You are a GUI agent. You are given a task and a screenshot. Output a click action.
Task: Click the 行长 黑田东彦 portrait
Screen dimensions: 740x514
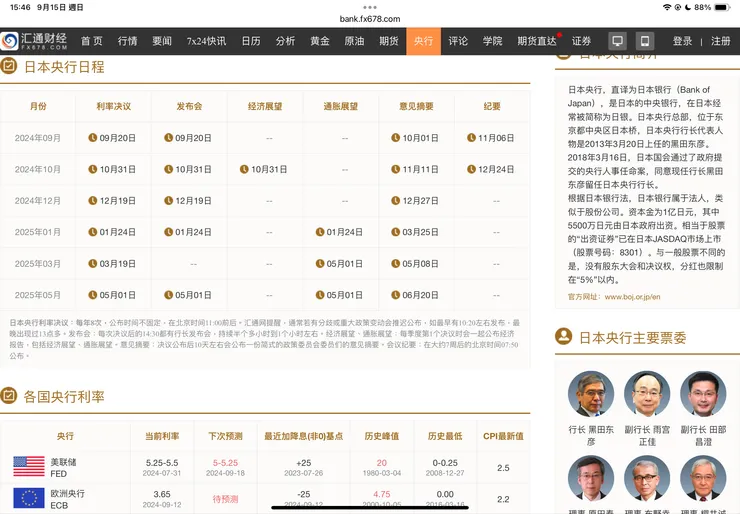591,394
